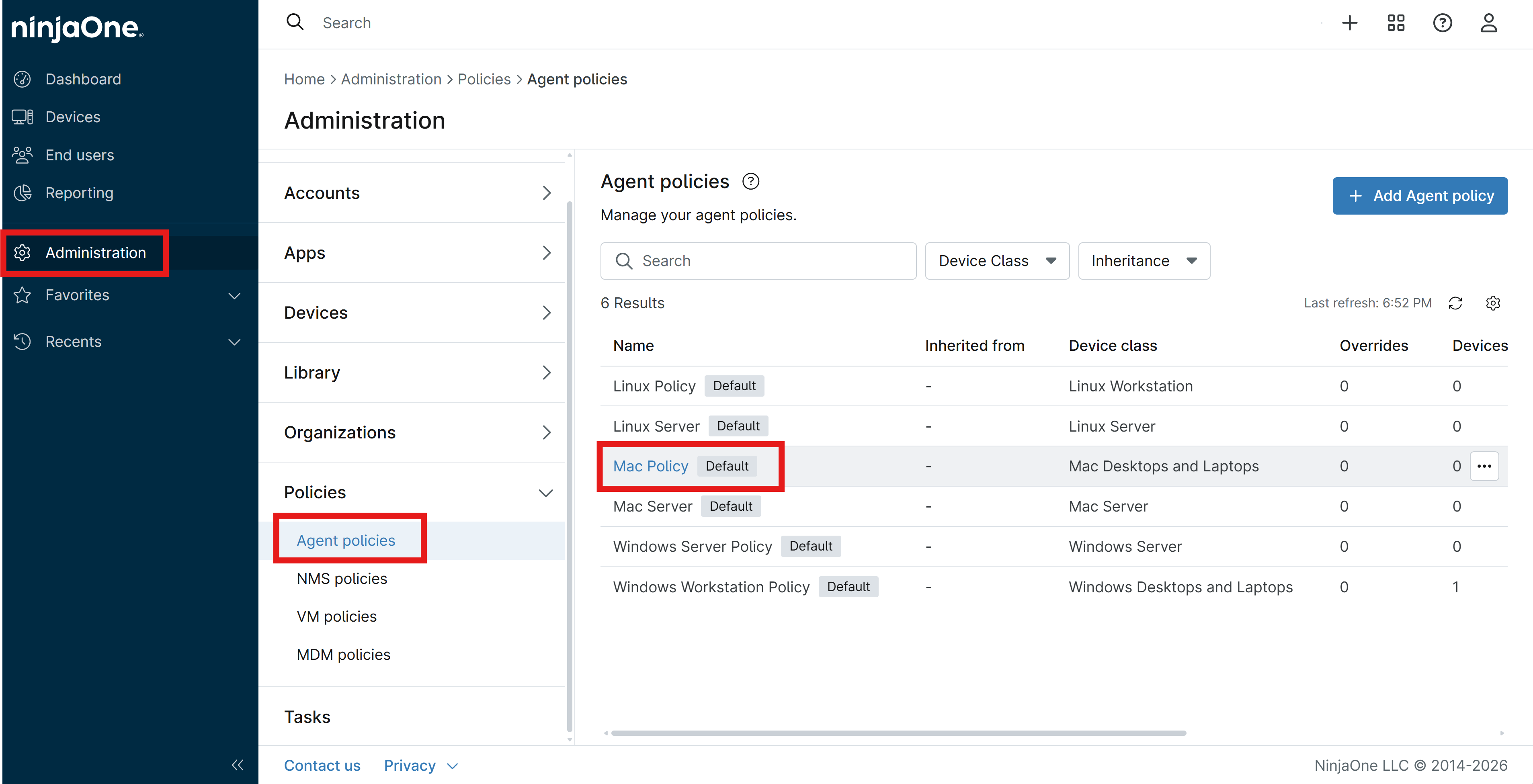This screenshot has height=784, width=1533.
Task: Click the Default badge beside Linux Server
Action: coord(738,426)
